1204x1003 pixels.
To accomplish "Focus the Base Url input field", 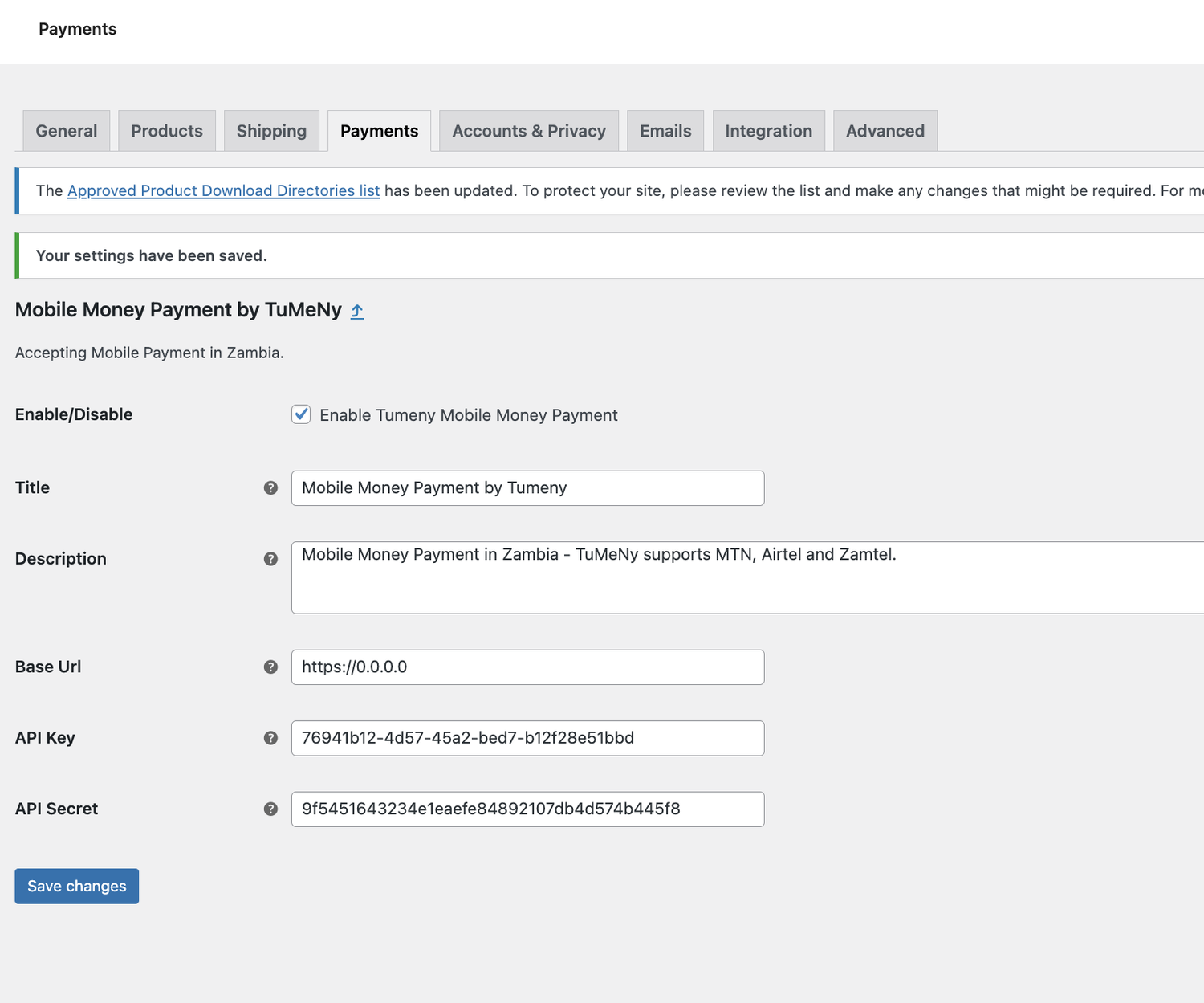I will click(x=527, y=667).
